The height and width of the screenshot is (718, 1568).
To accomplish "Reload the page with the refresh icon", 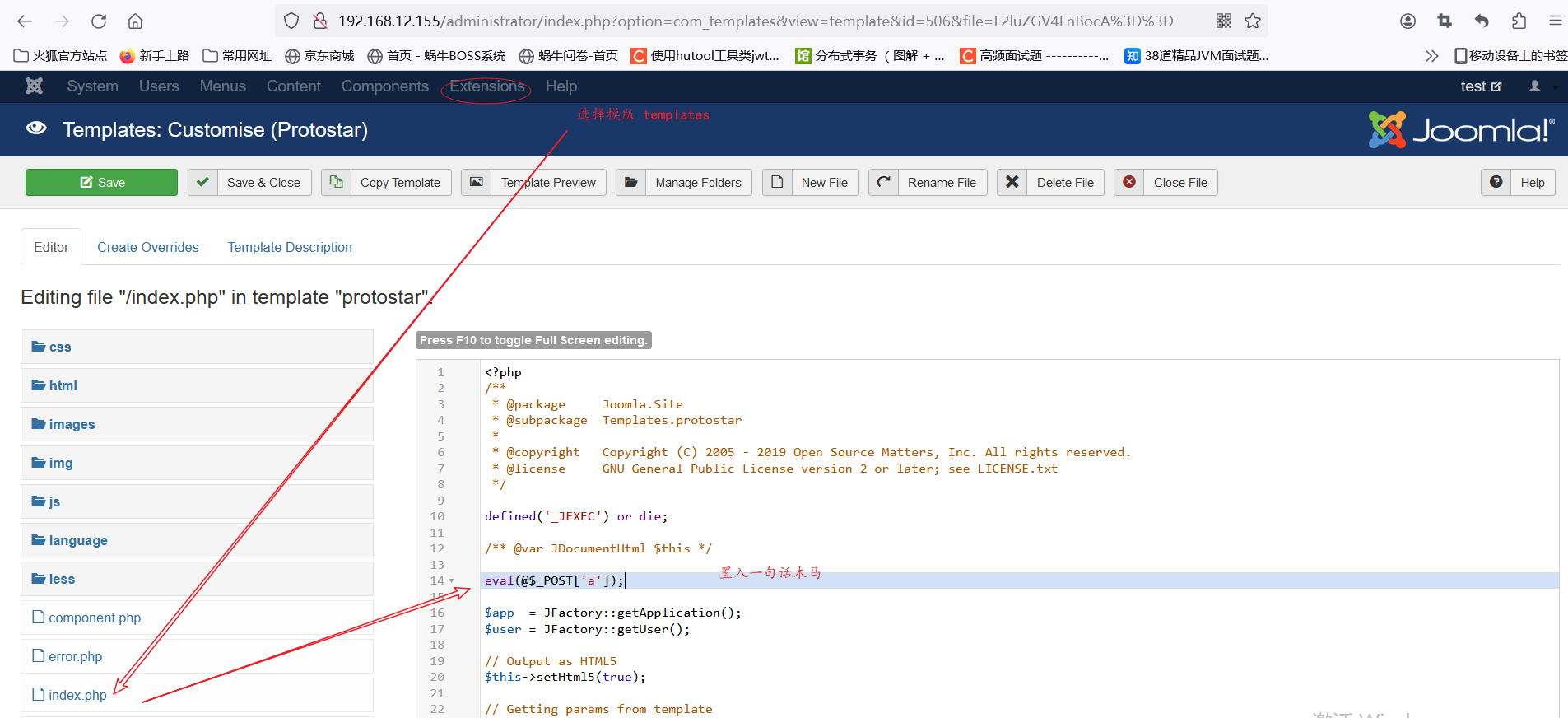I will pyautogui.click(x=99, y=21).
